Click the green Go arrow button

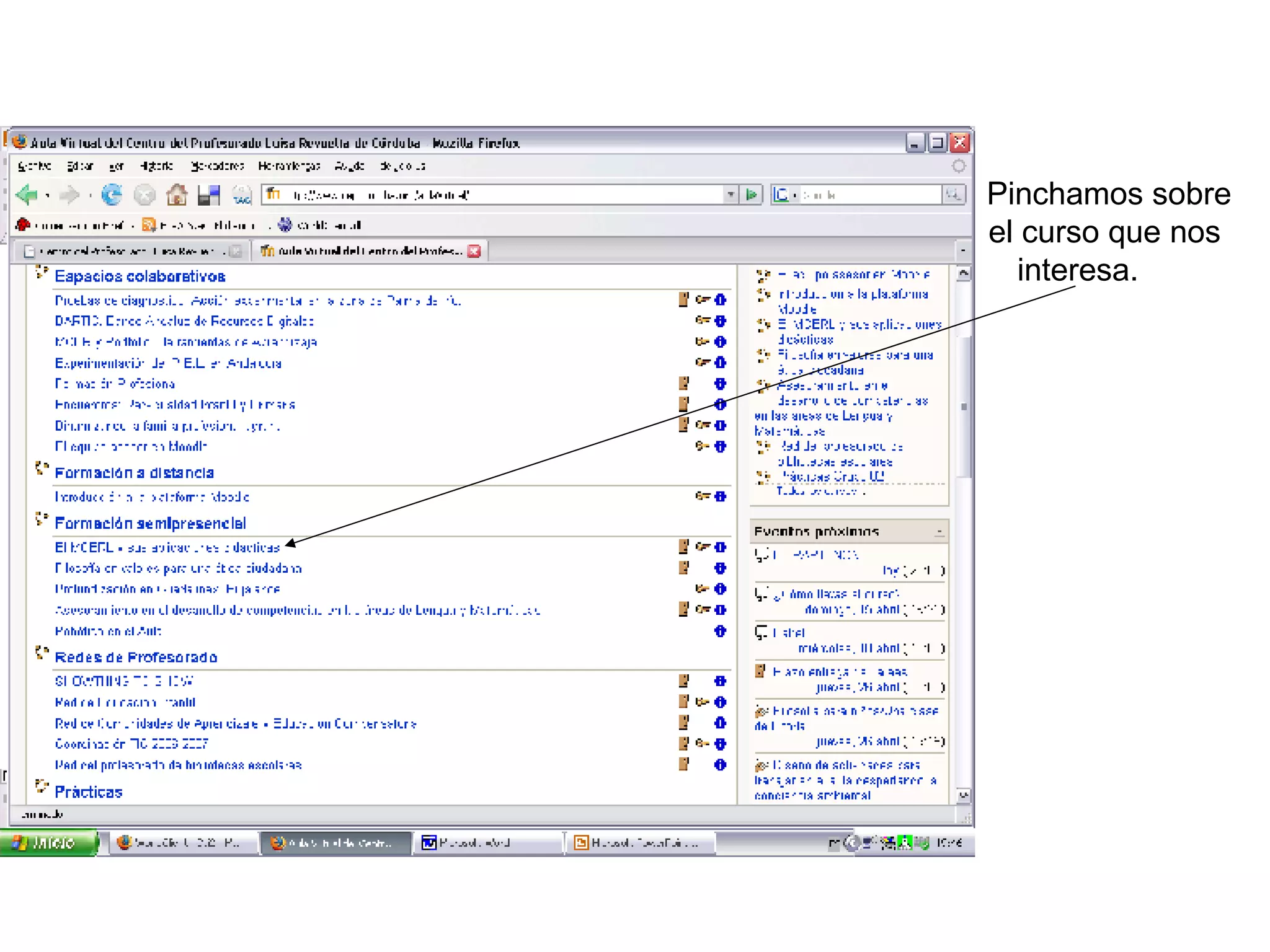[752, 195]
